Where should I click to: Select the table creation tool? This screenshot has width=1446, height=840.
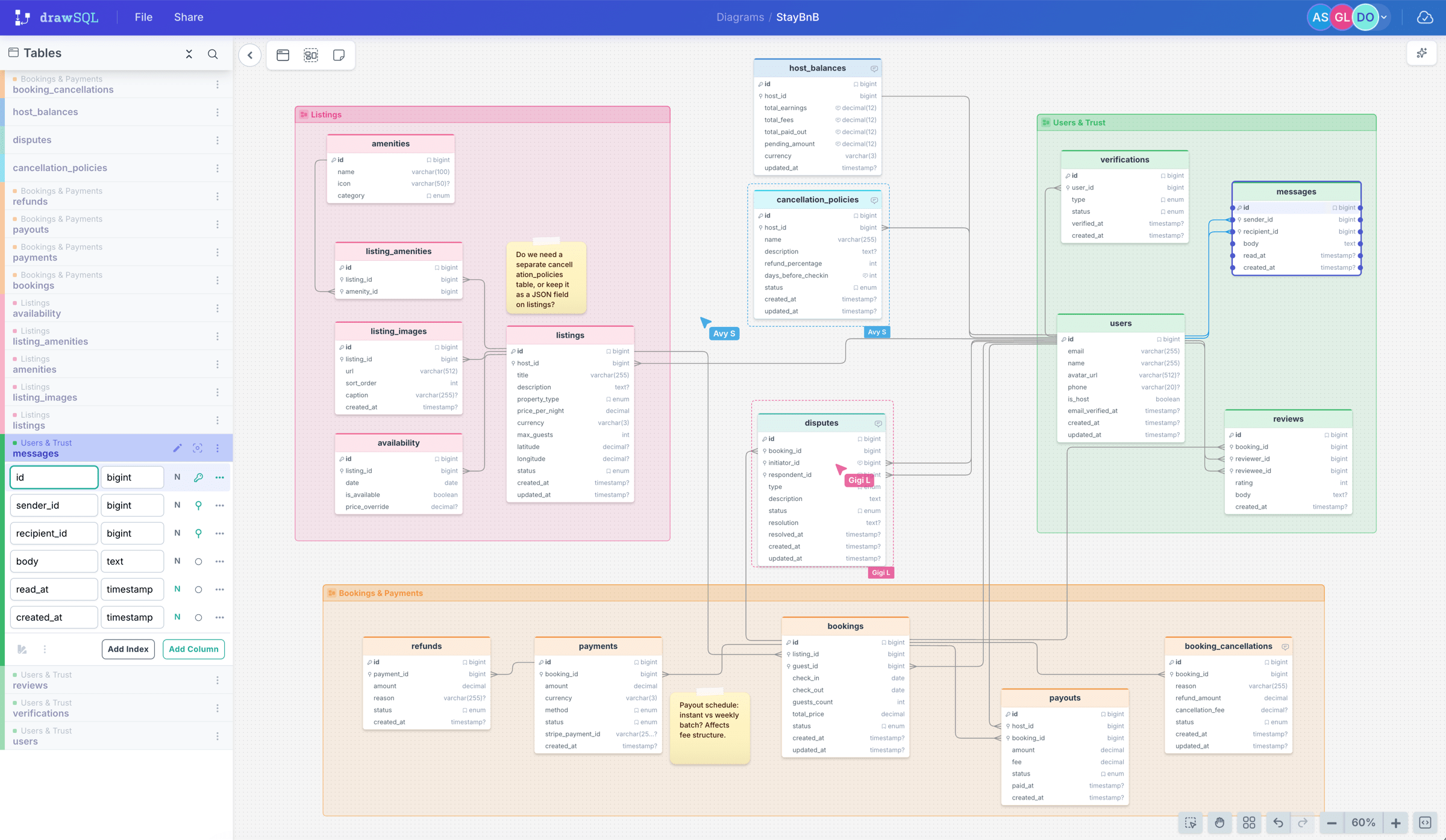283,55
